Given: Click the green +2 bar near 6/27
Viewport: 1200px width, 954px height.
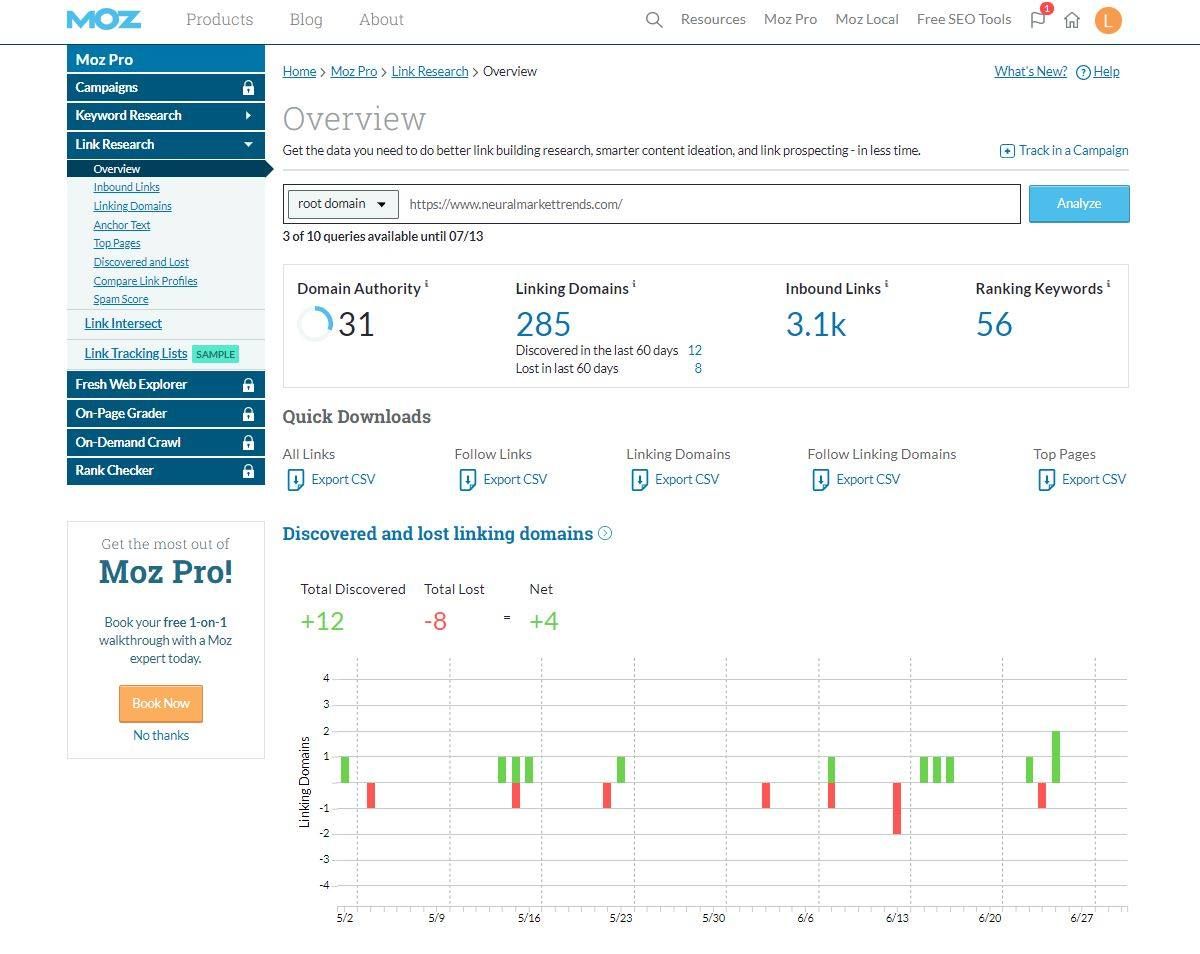Looking at the screenshot, I should (1056, 757).
